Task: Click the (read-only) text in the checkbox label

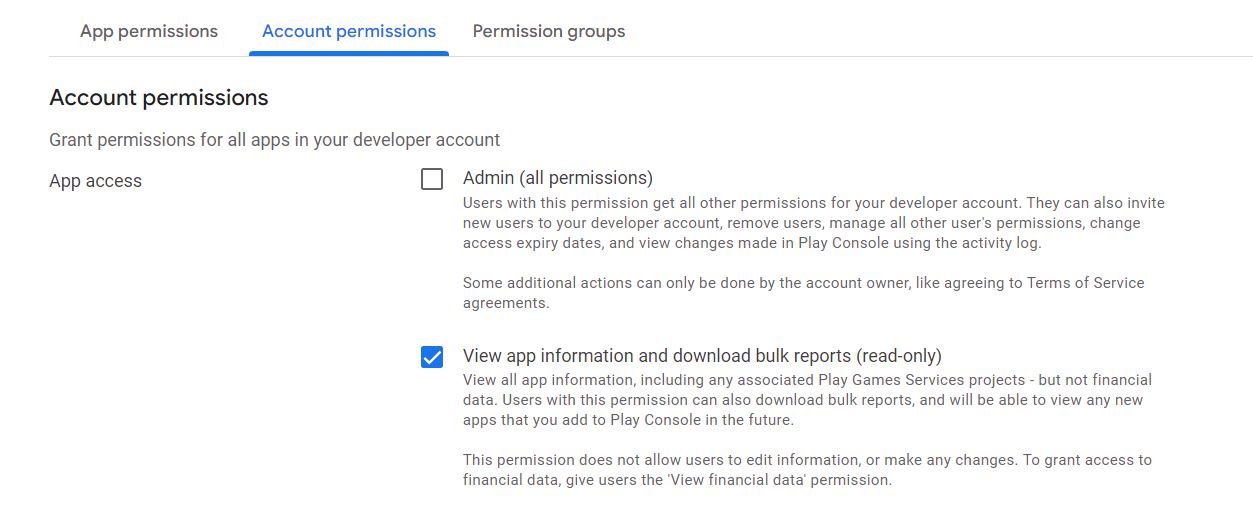Action: click(899, 356)
